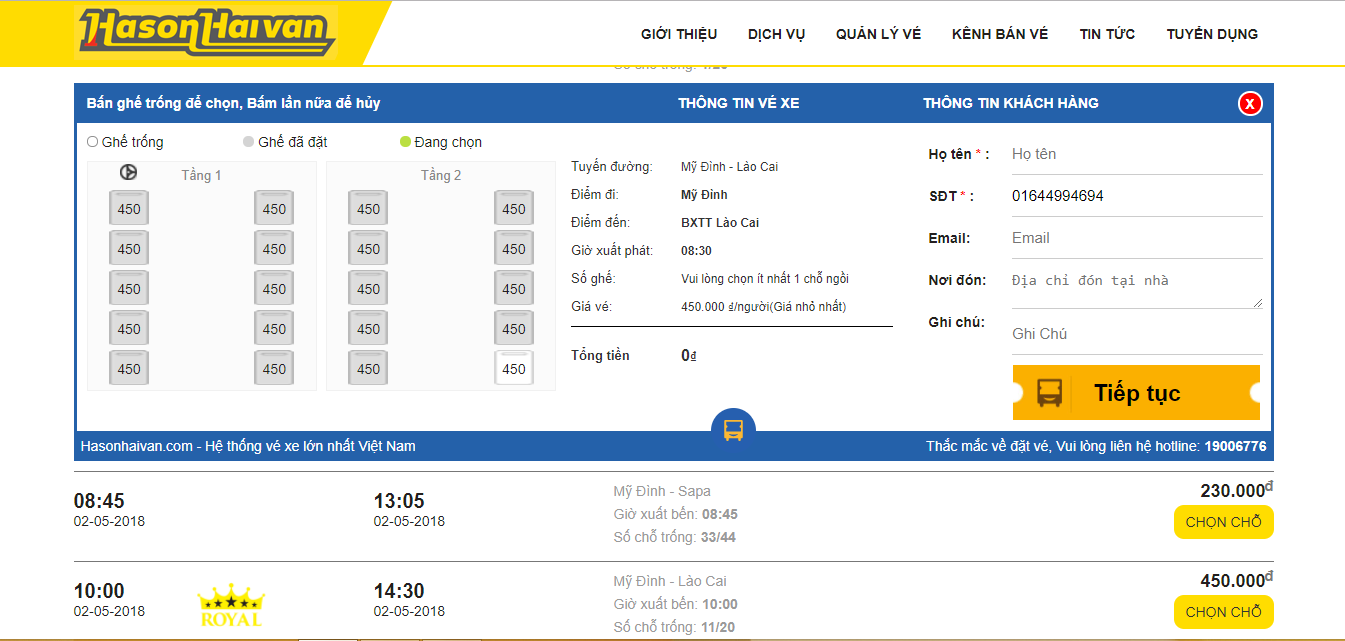Click the ROYAL crown badge
Screen dimensions: 1345x641
pos(231,605)
